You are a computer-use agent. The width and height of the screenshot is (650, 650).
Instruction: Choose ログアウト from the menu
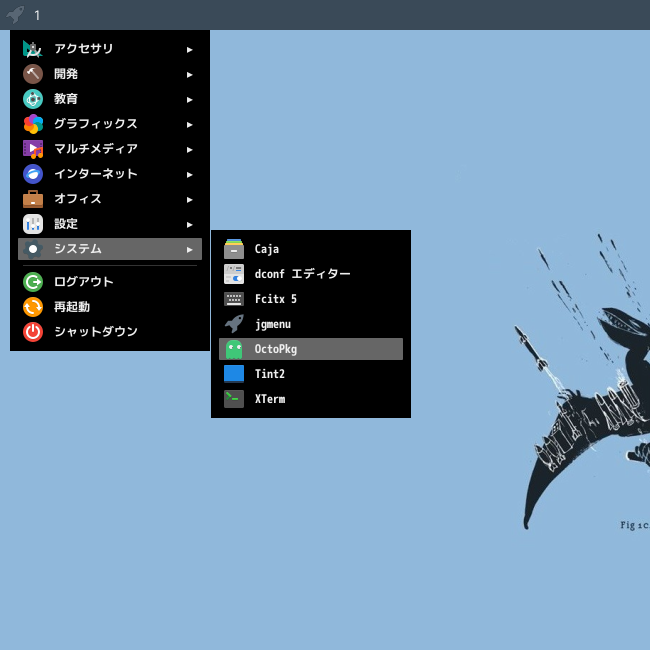point(110,282)
